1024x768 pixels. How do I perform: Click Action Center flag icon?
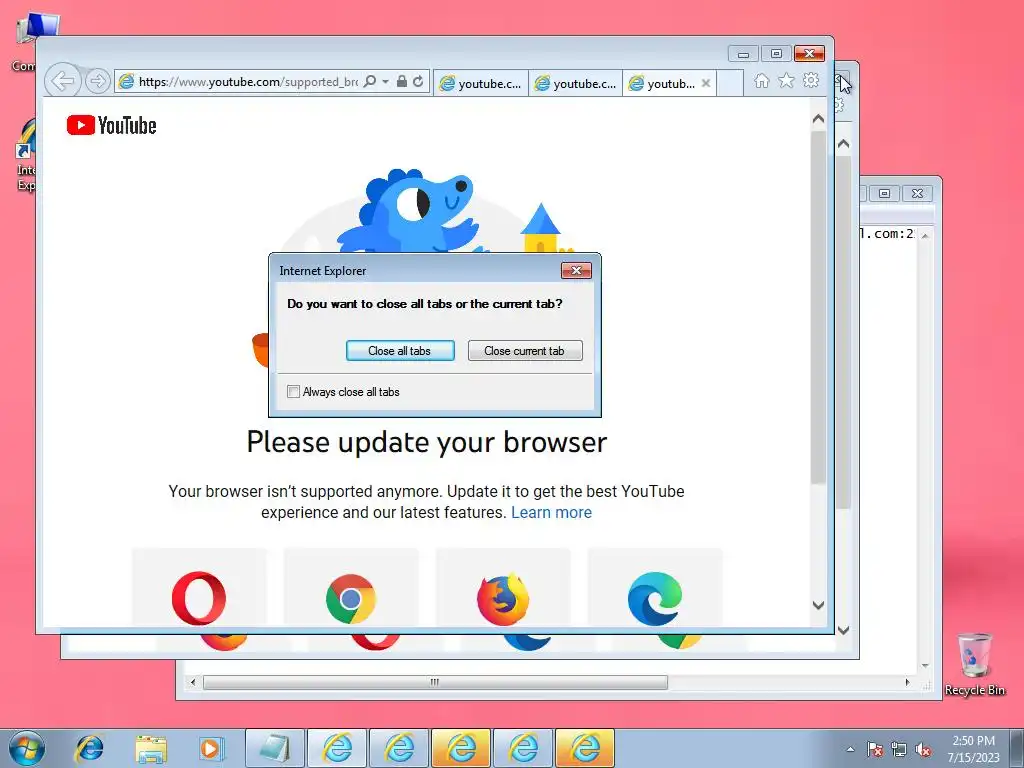(x=874, y=749)
